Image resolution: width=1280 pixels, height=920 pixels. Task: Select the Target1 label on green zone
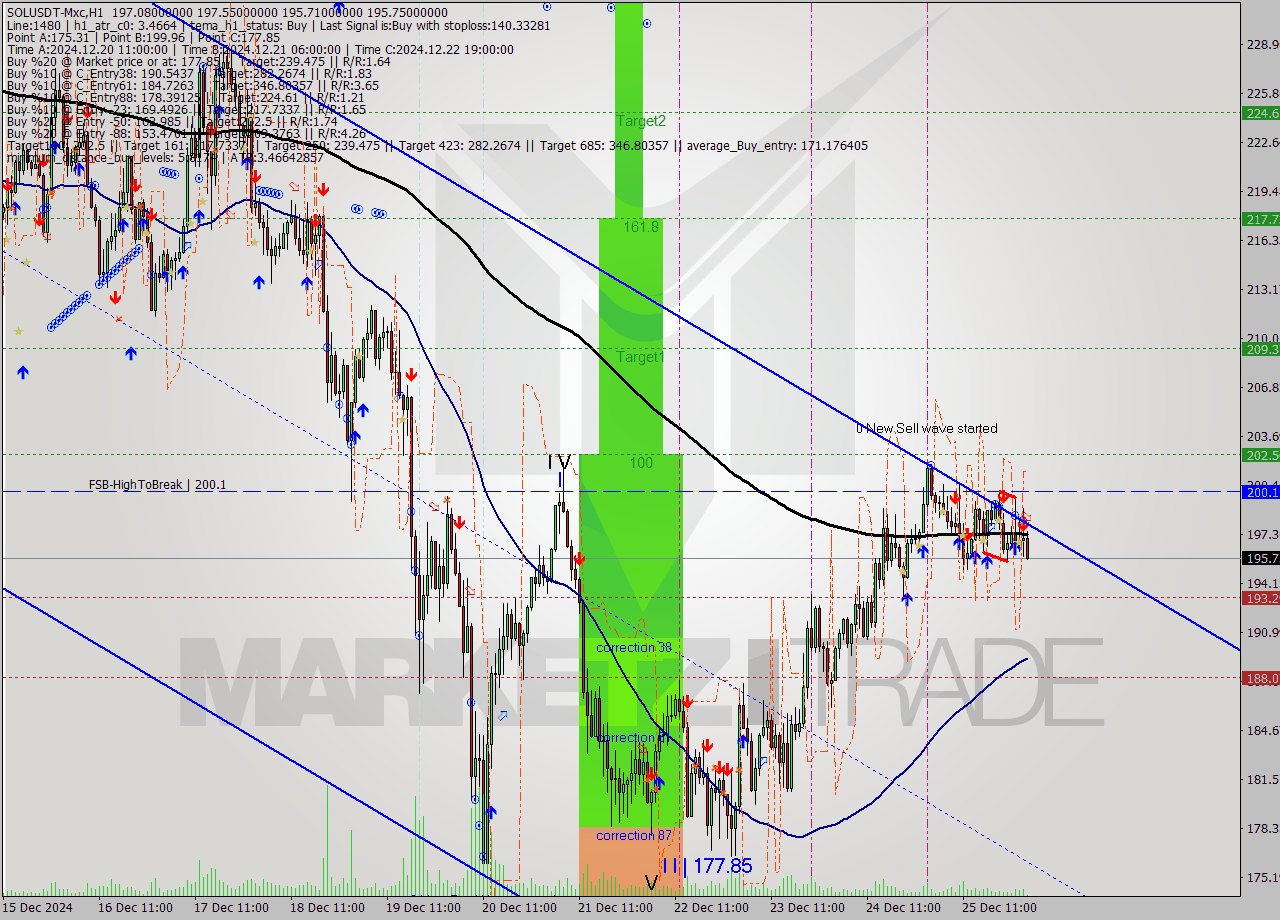pyautogui.click(x=640, y=357)
